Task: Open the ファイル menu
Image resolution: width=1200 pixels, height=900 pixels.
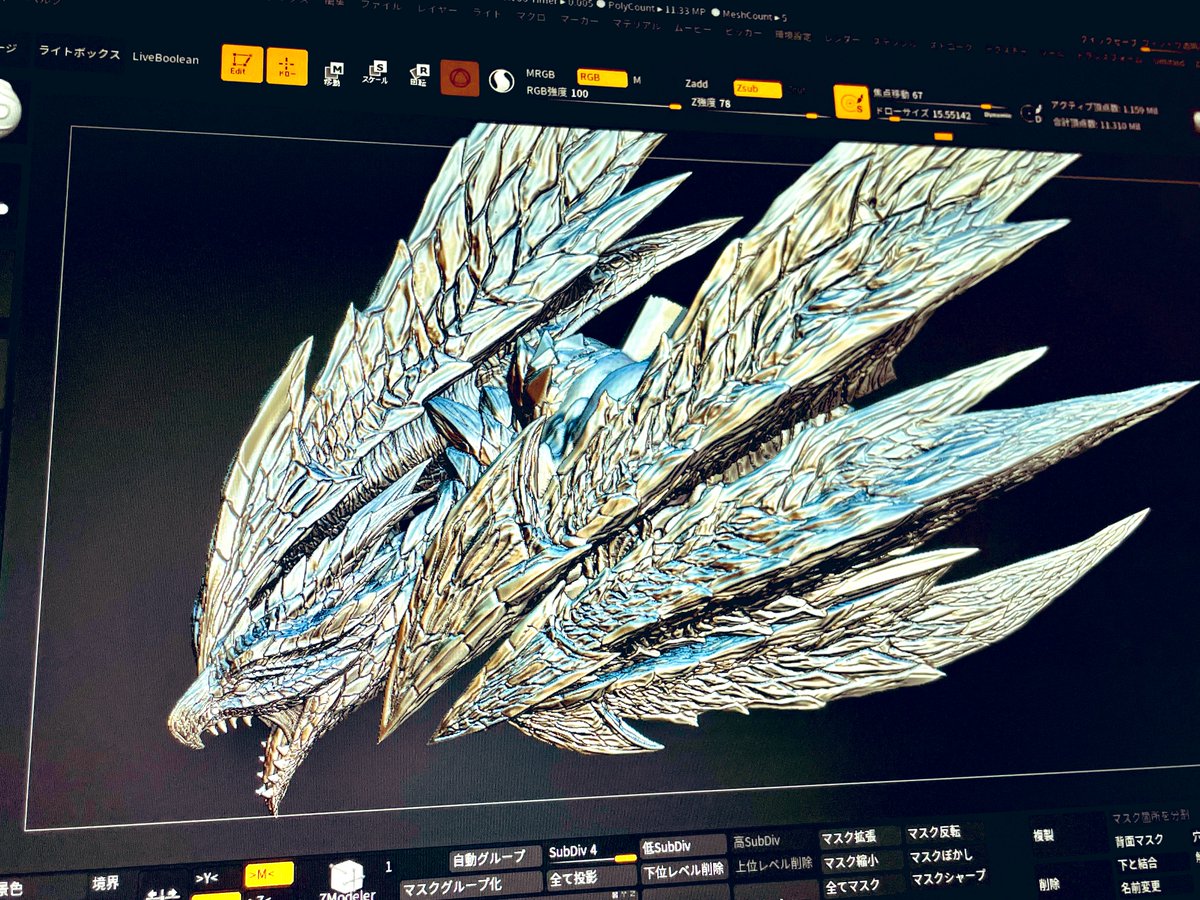Action: (x=380, y=6)
